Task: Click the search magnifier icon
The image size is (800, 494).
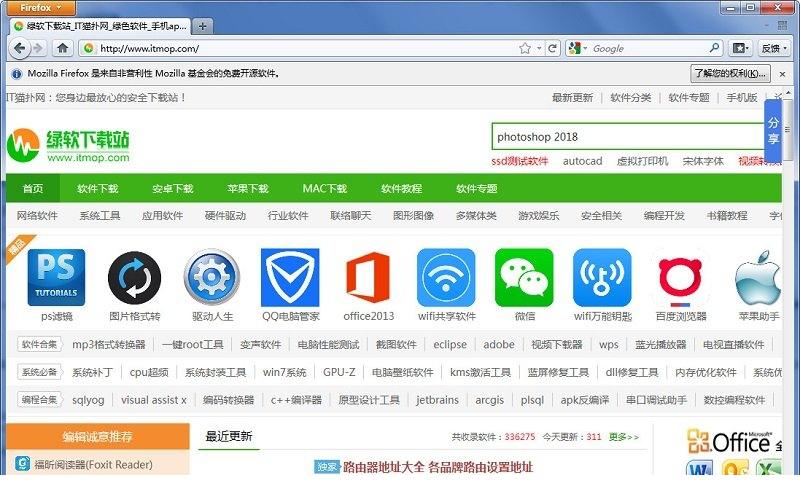Action: pos(715,48)
